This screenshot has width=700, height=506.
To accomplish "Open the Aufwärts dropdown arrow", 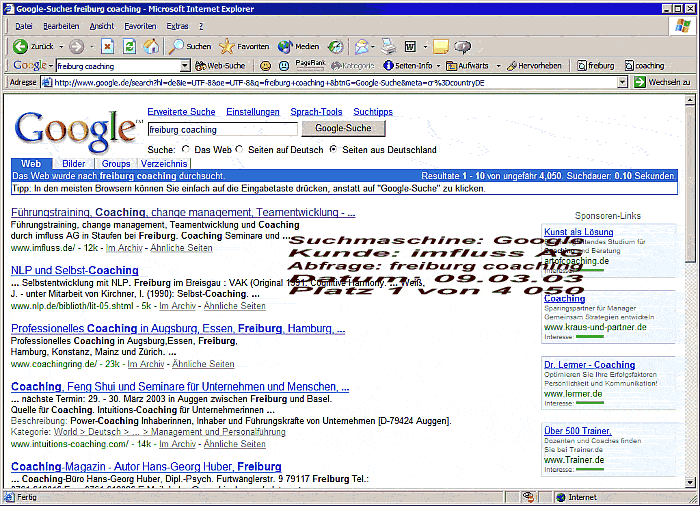I will tap(498, 66).
